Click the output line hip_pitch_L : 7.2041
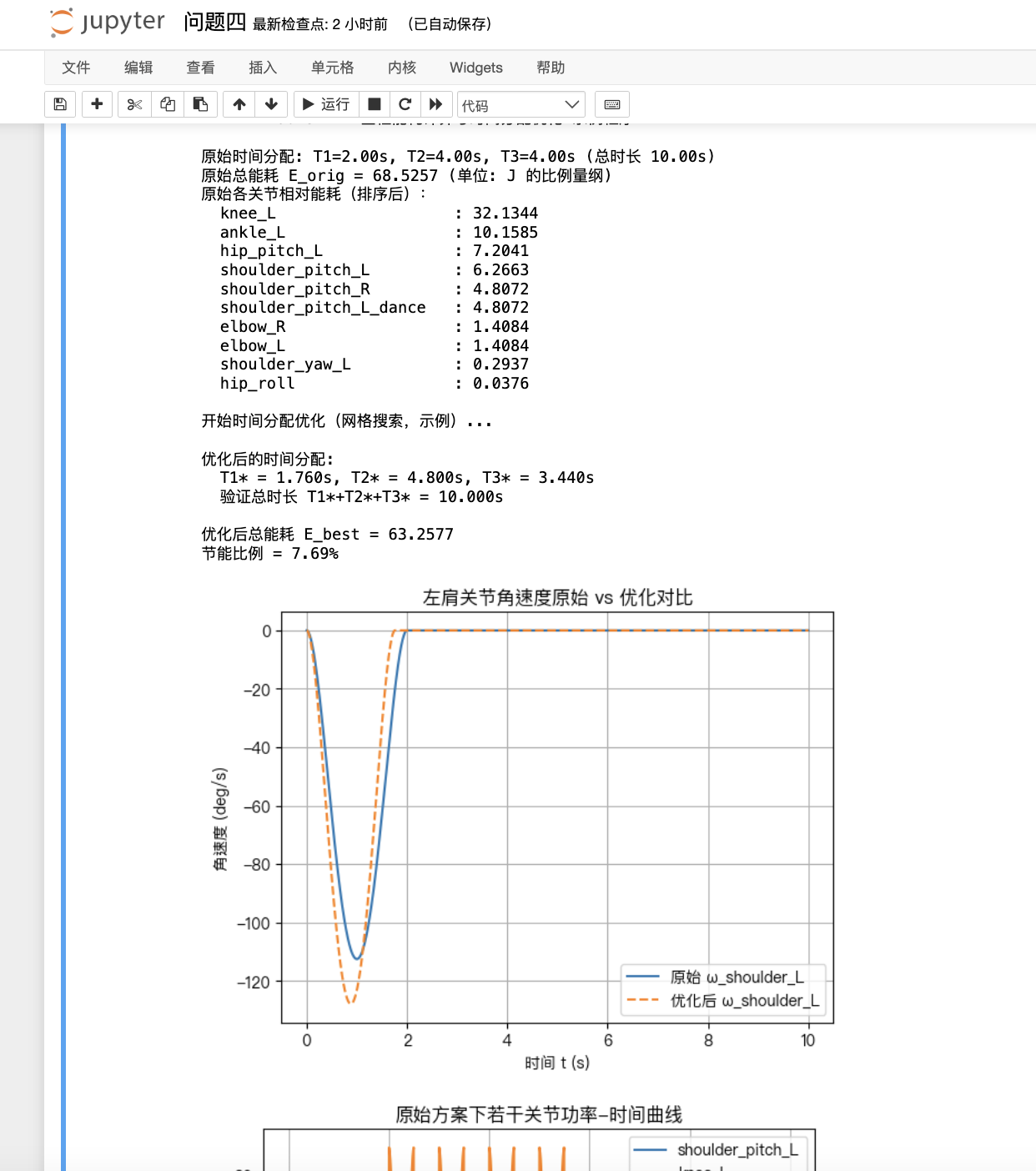Viewport: 1036px width, 1171px height. (375, 251)
